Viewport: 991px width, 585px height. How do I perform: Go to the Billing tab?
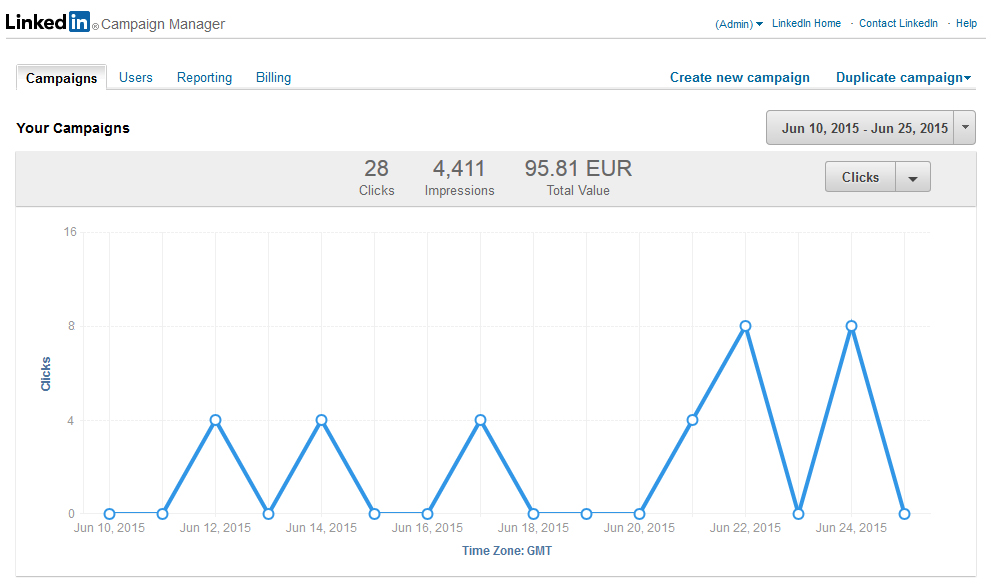pyautogui.click(x=273, y=77)
